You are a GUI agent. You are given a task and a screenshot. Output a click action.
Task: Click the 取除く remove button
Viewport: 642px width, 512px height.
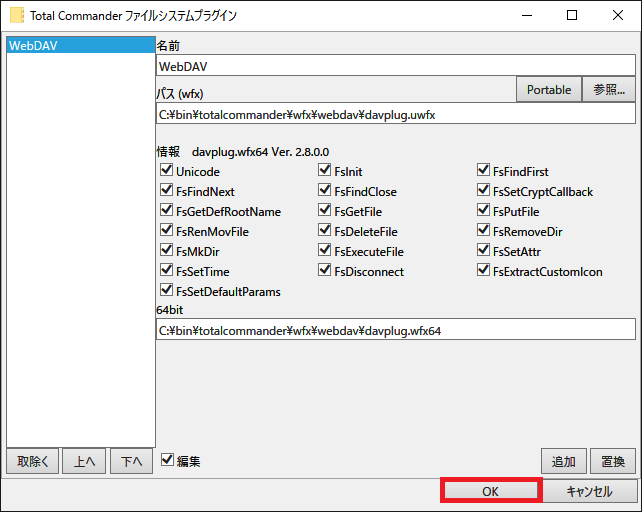coord(32,461)
